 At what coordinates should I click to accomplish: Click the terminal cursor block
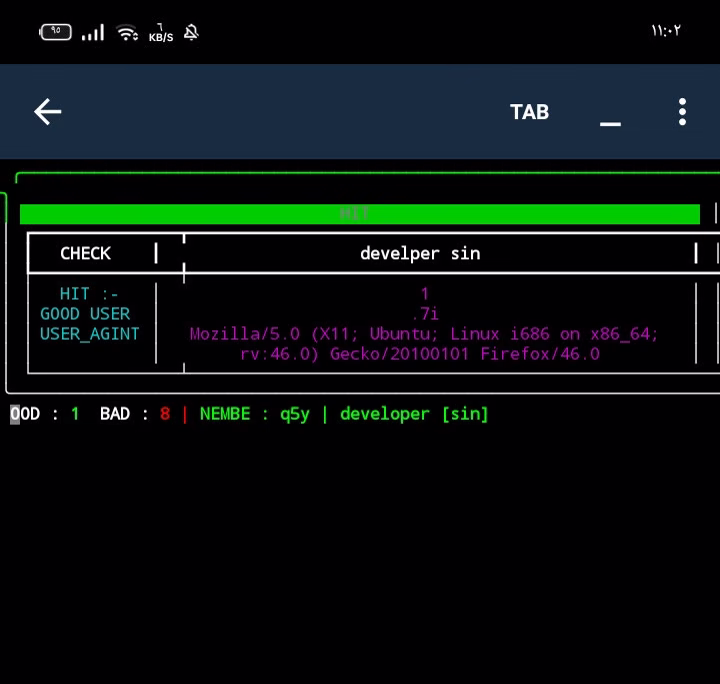point(15,415)
